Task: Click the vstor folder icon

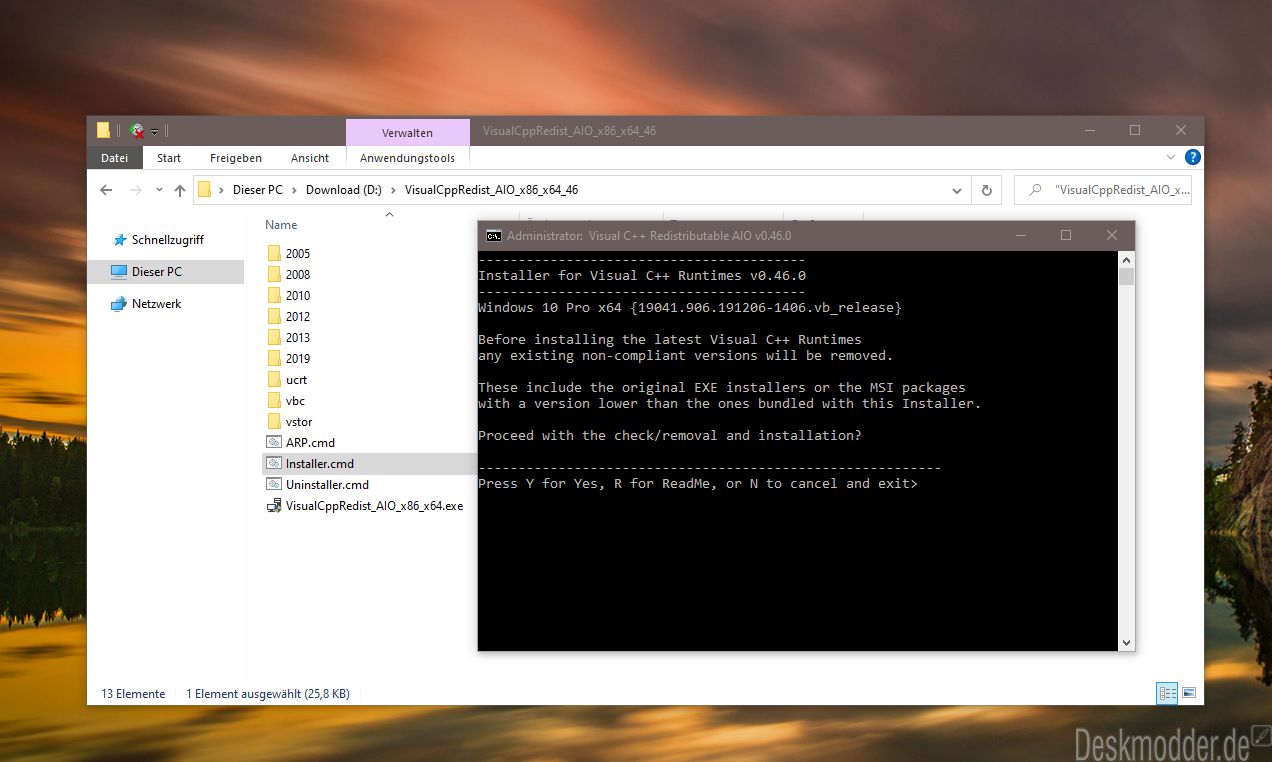Action: click(x=275, y=421)
